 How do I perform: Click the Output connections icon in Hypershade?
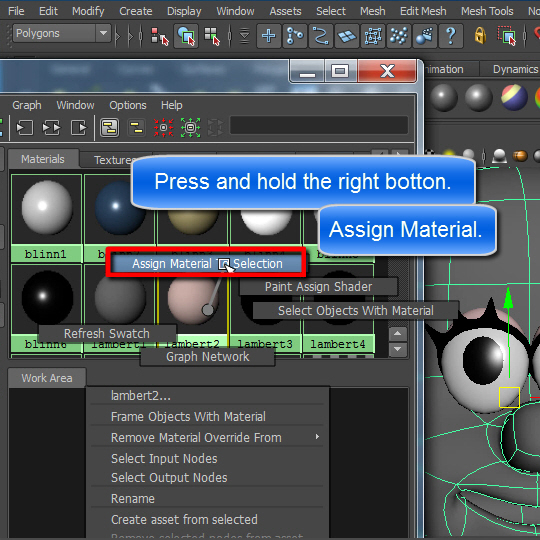pyautogui.click(x=79, y=128)
